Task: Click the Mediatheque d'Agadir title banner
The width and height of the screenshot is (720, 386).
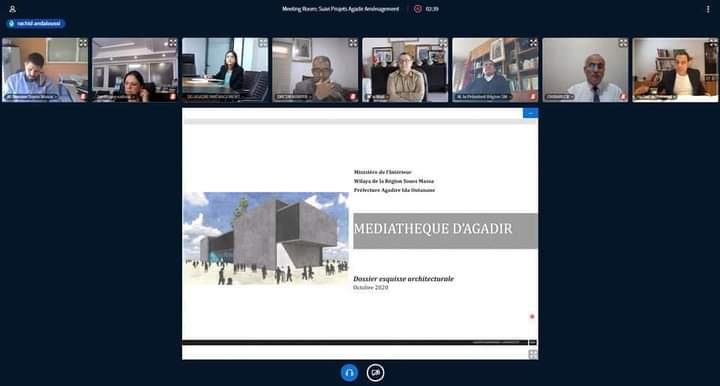Action: (x=445, y=231)
